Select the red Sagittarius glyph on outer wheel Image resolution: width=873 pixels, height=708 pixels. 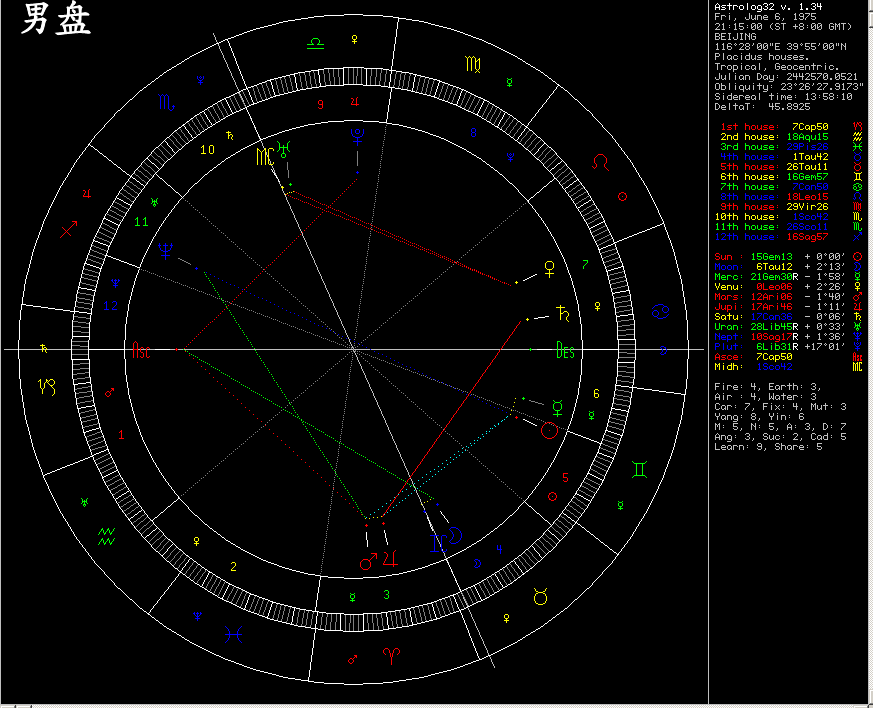69,230
